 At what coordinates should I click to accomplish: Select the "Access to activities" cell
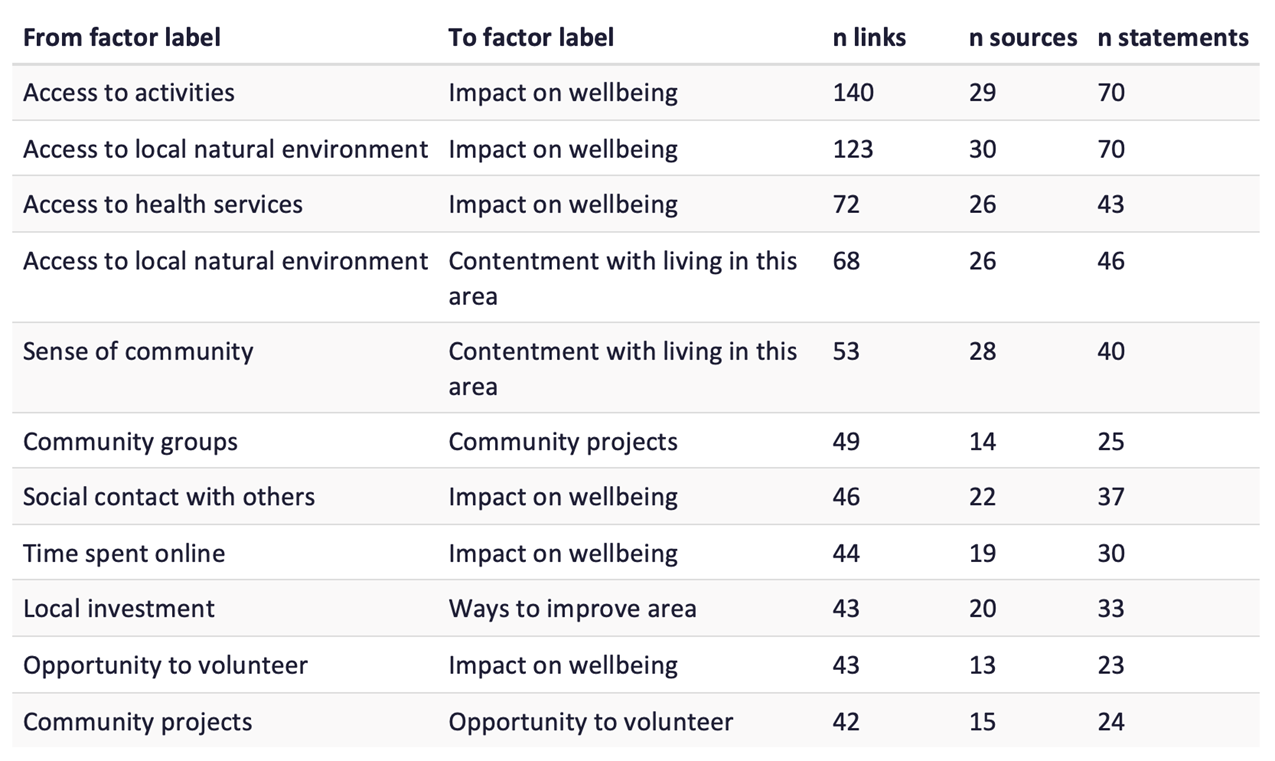click(x=129, y=93)
